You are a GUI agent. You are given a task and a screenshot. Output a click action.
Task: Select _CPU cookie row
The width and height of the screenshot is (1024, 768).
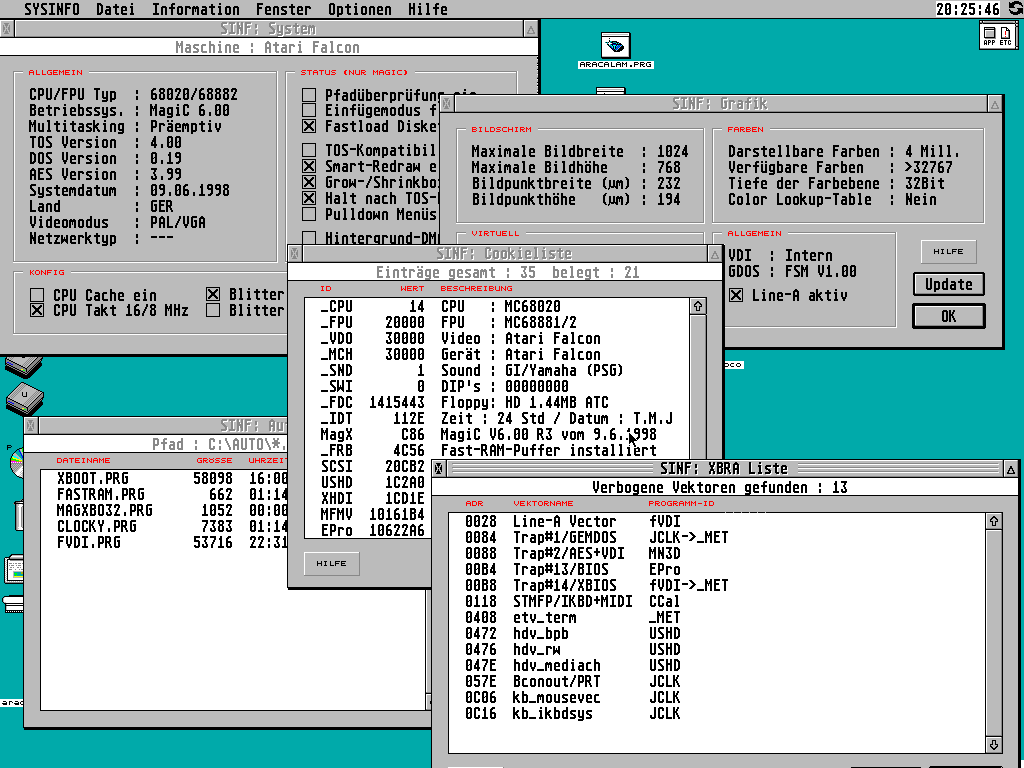(497, 306)
